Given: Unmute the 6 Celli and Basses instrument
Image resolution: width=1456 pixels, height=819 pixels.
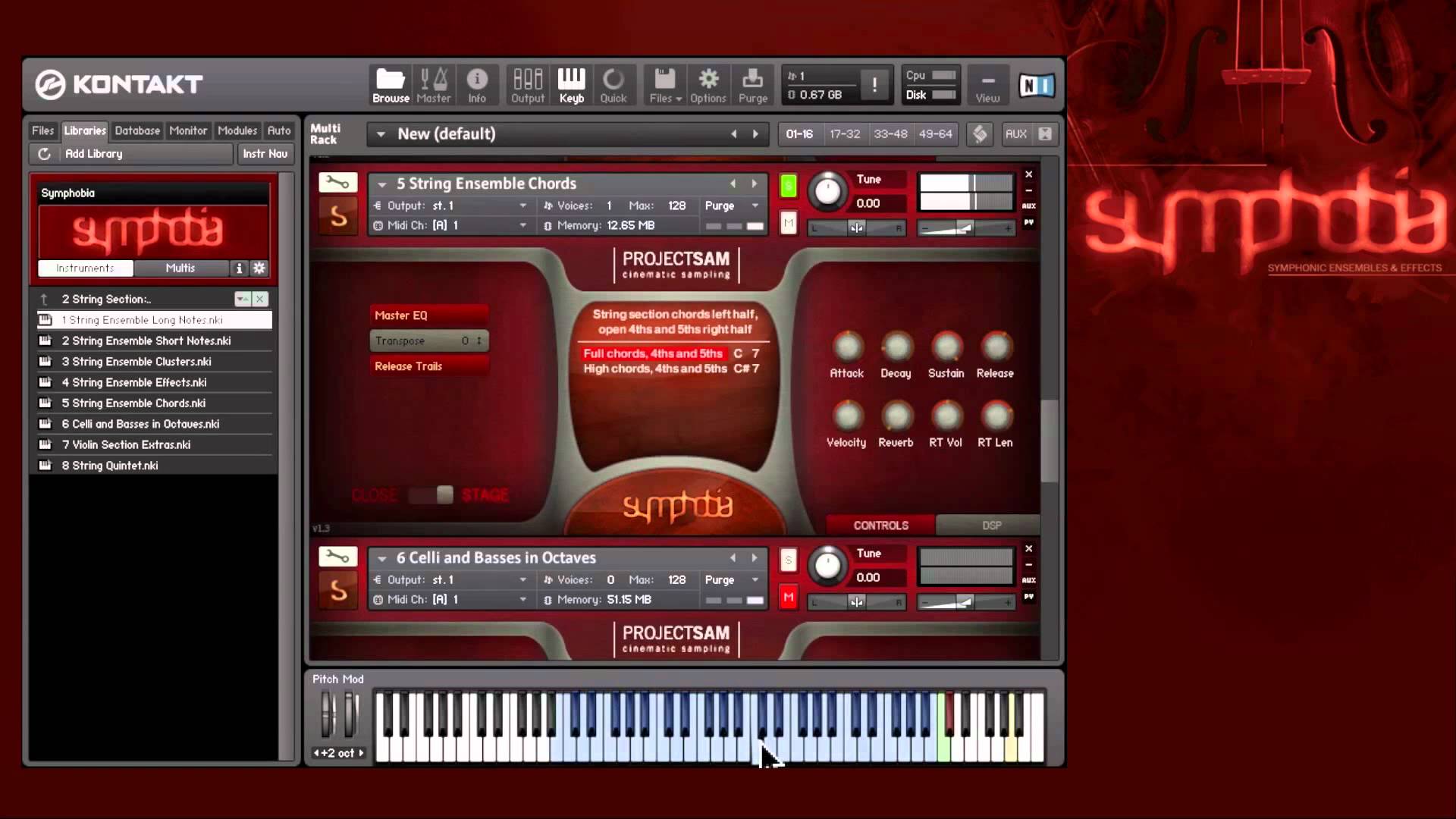Looking at the screenshot, I should [789, 598].
